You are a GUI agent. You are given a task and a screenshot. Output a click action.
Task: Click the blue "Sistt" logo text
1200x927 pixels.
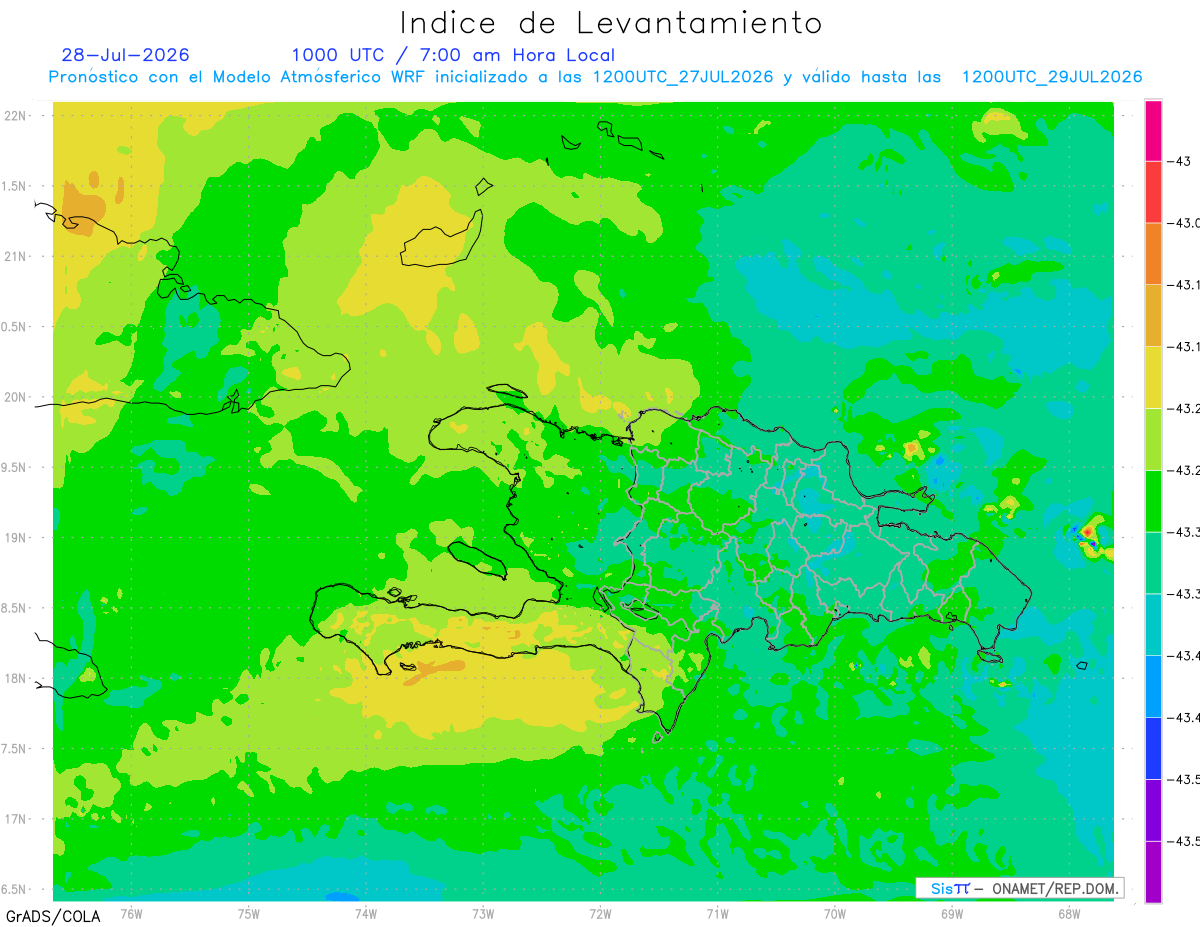[x=950, y=888]
